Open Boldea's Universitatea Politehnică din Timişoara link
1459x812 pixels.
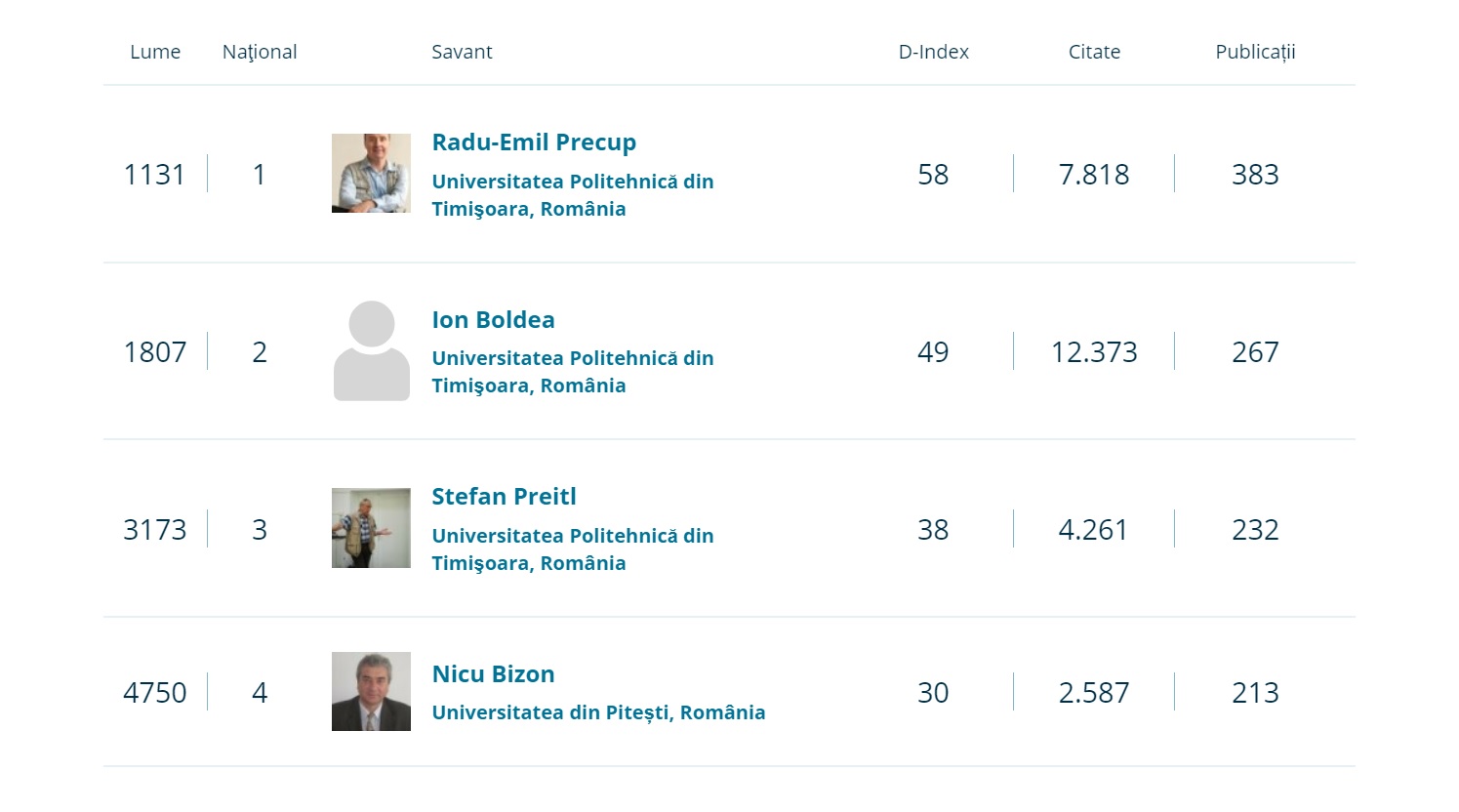coord(572,372)
